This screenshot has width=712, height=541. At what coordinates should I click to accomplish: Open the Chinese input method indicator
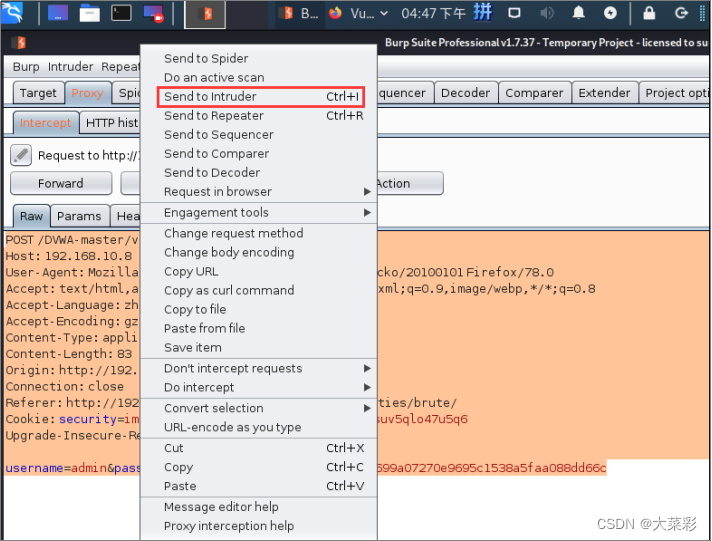pos(483,12)
